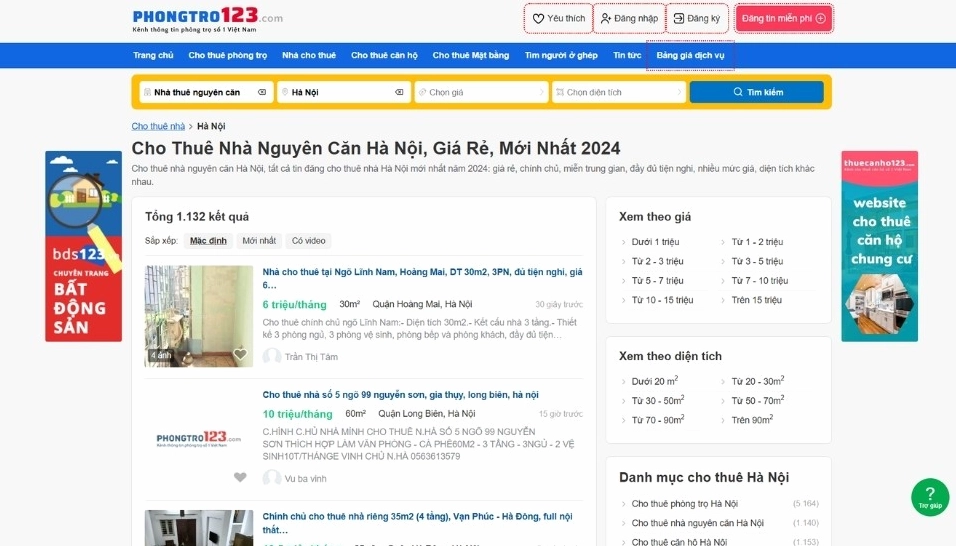Filter price Dưới 1 triệu
Screen dimensions: 956x546
[655, 242]
